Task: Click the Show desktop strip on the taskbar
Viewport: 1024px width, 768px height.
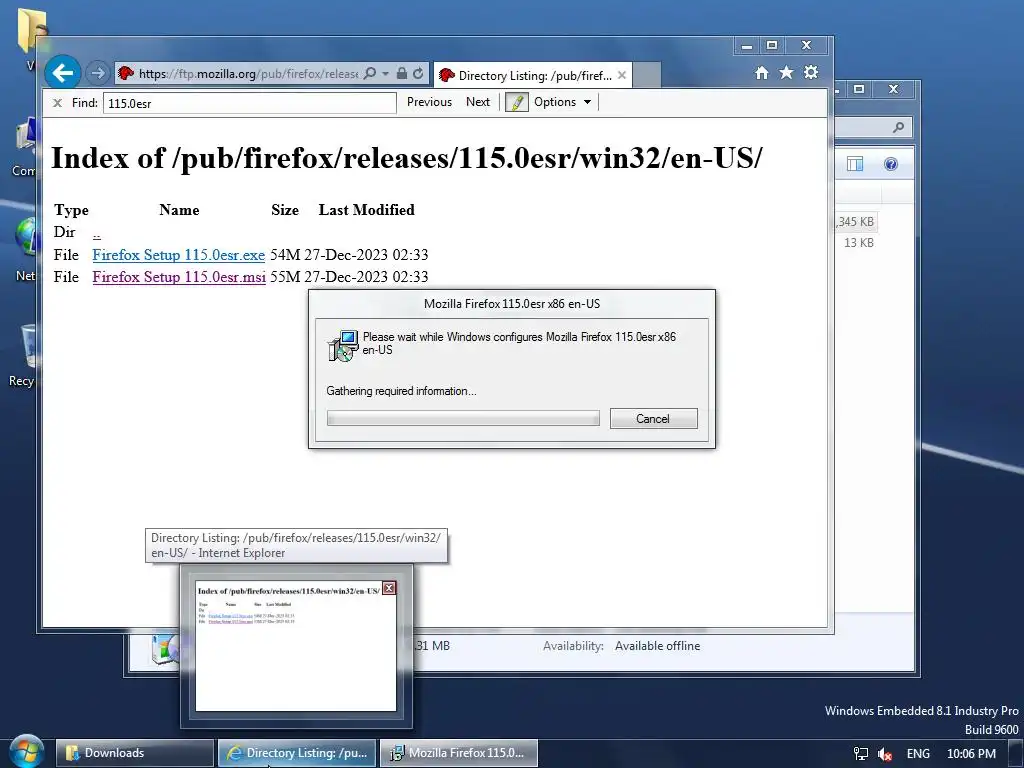Action: [1017, 754]
